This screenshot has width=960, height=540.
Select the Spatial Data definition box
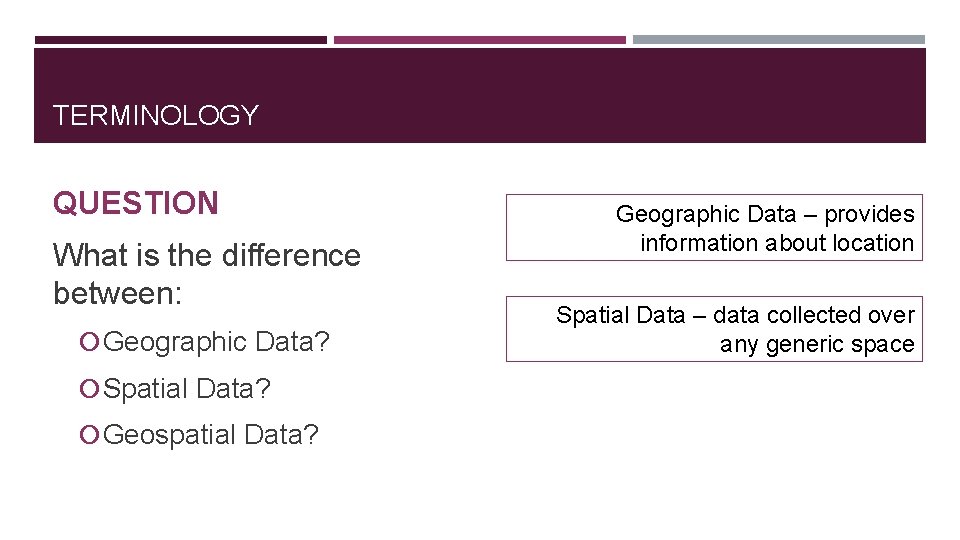click(714, 329)
